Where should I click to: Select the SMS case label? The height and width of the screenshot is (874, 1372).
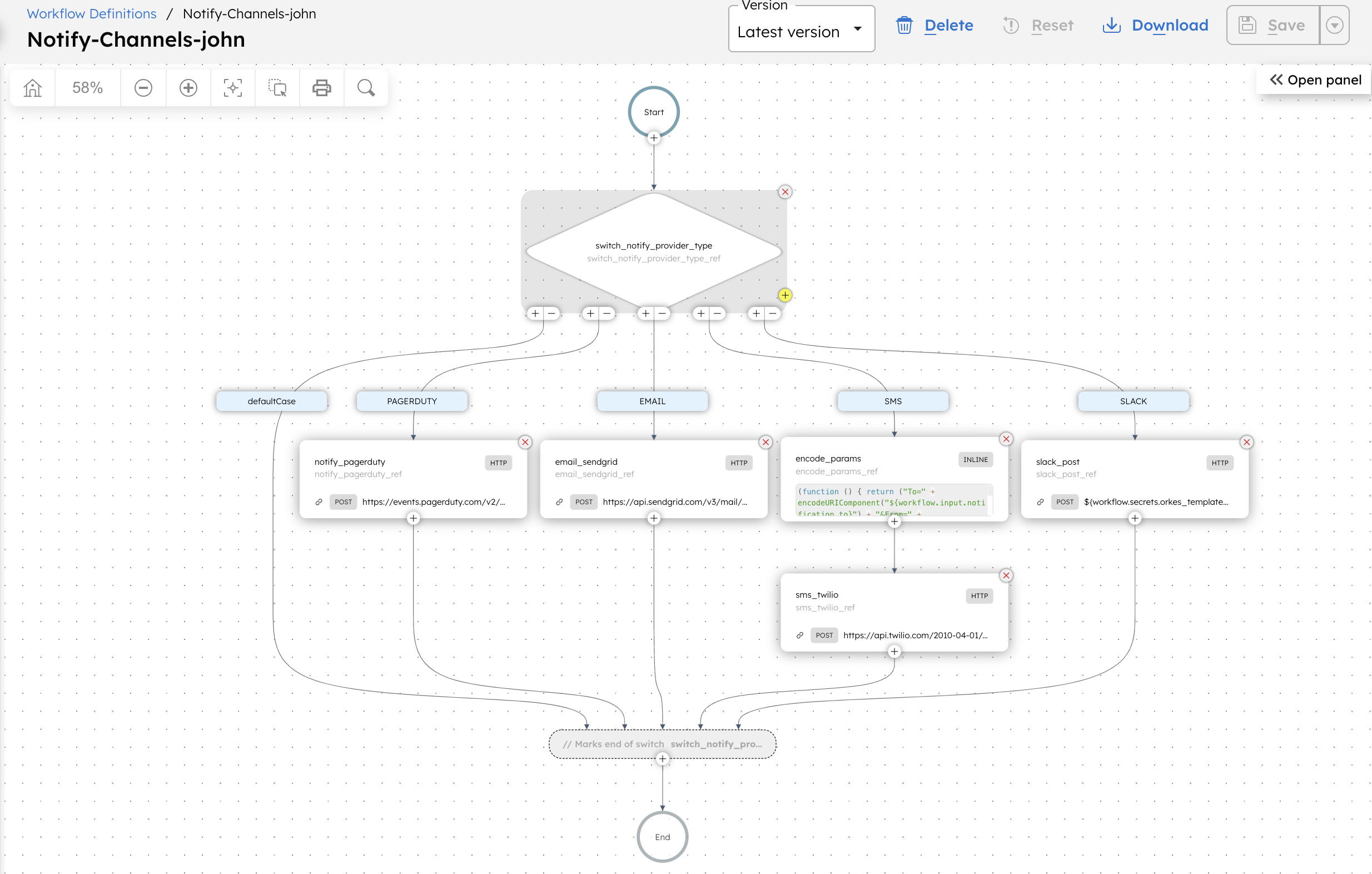point(893,401)
